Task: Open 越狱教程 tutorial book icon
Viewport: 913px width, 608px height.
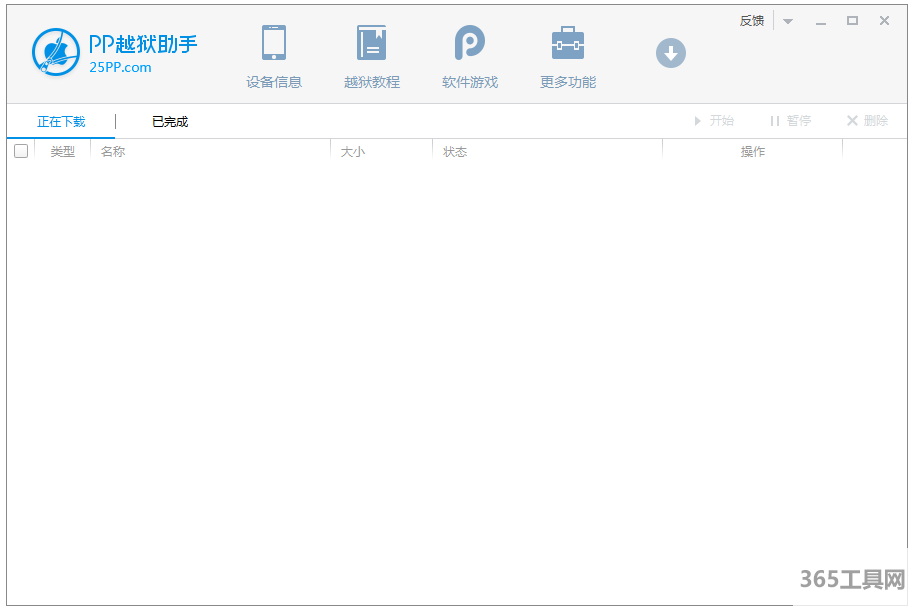Action: tap(371, 43)
